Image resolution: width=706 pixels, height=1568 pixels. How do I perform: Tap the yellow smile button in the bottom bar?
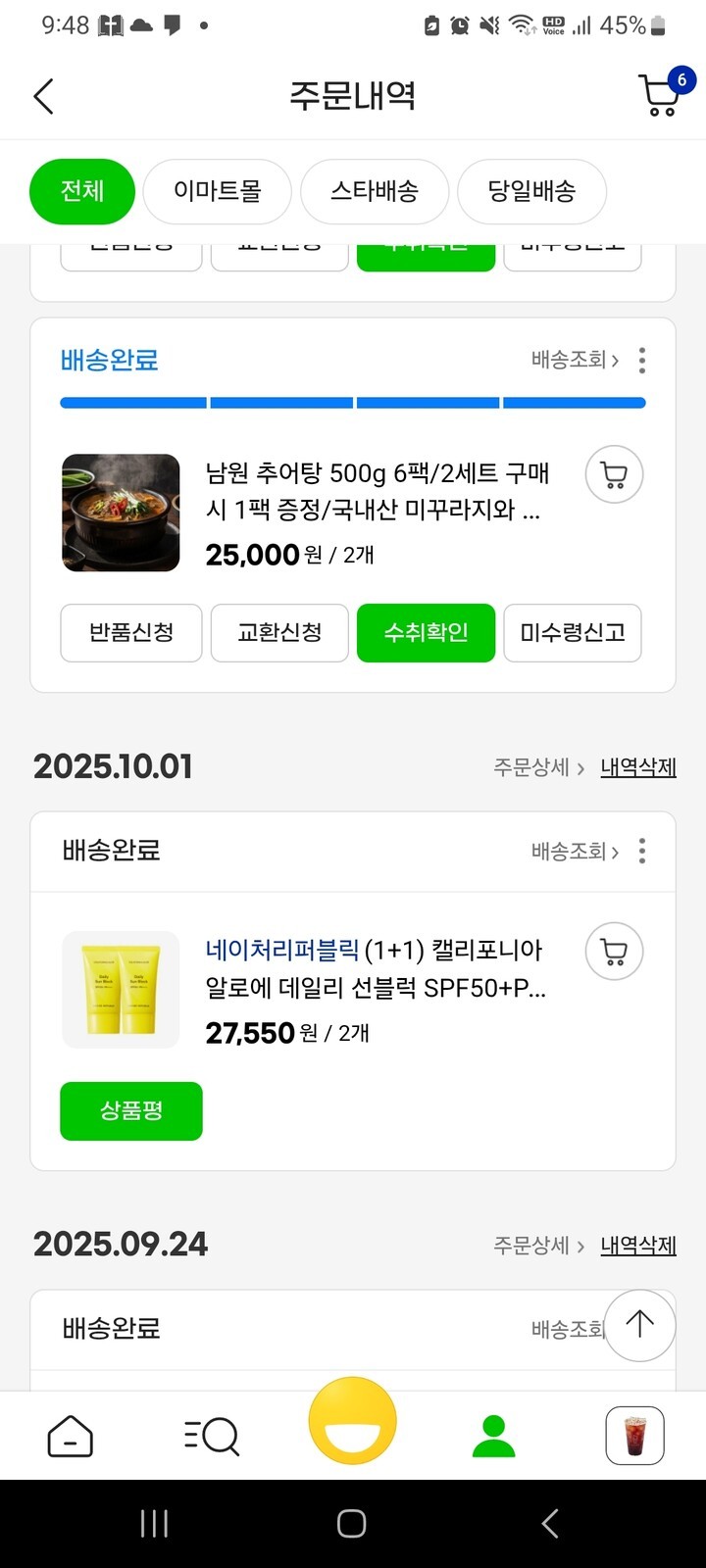tap(352, 1421)
